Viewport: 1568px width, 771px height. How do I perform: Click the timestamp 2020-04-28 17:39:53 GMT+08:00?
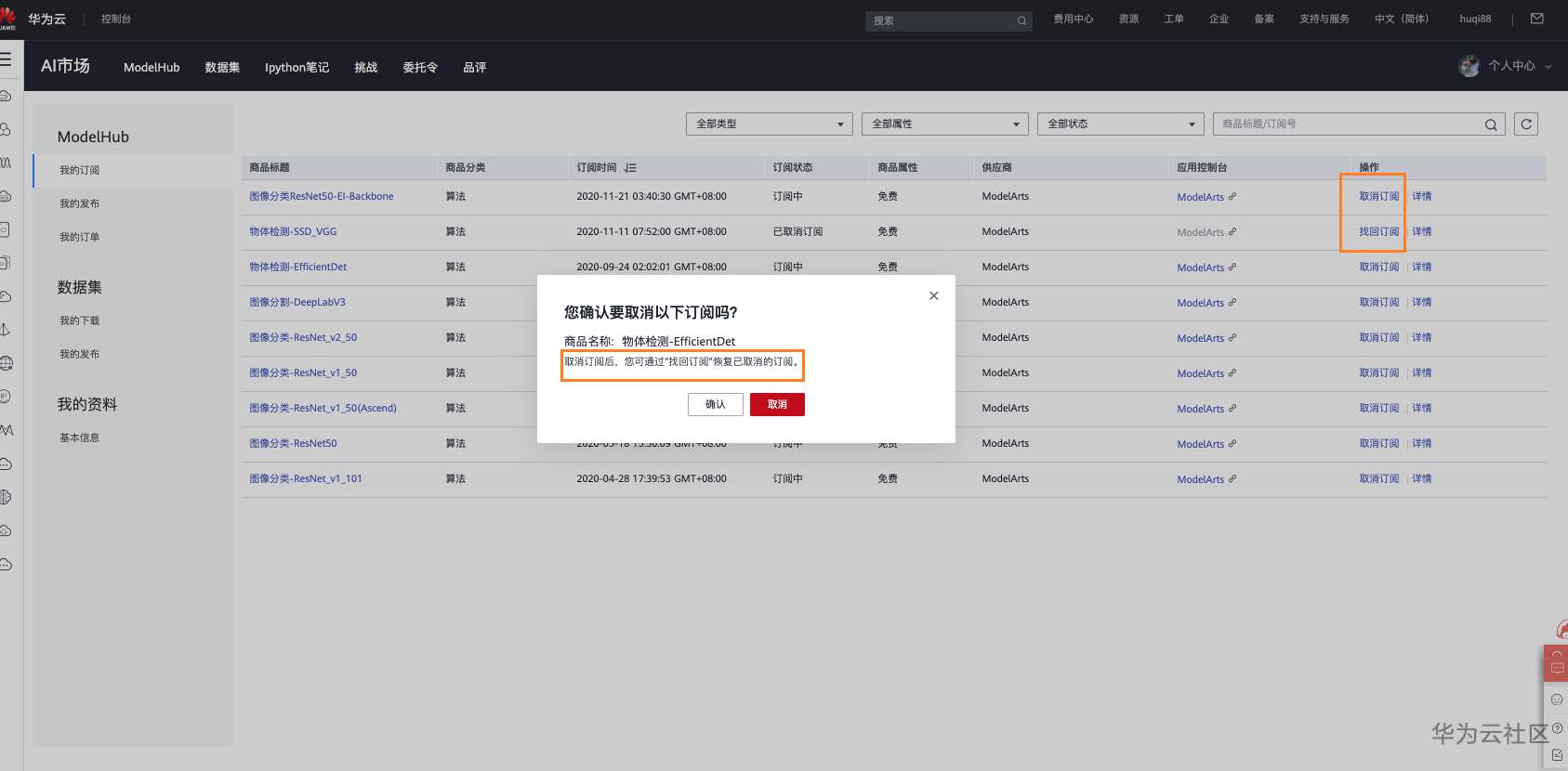pyautogui.click(x=652, y=479)
